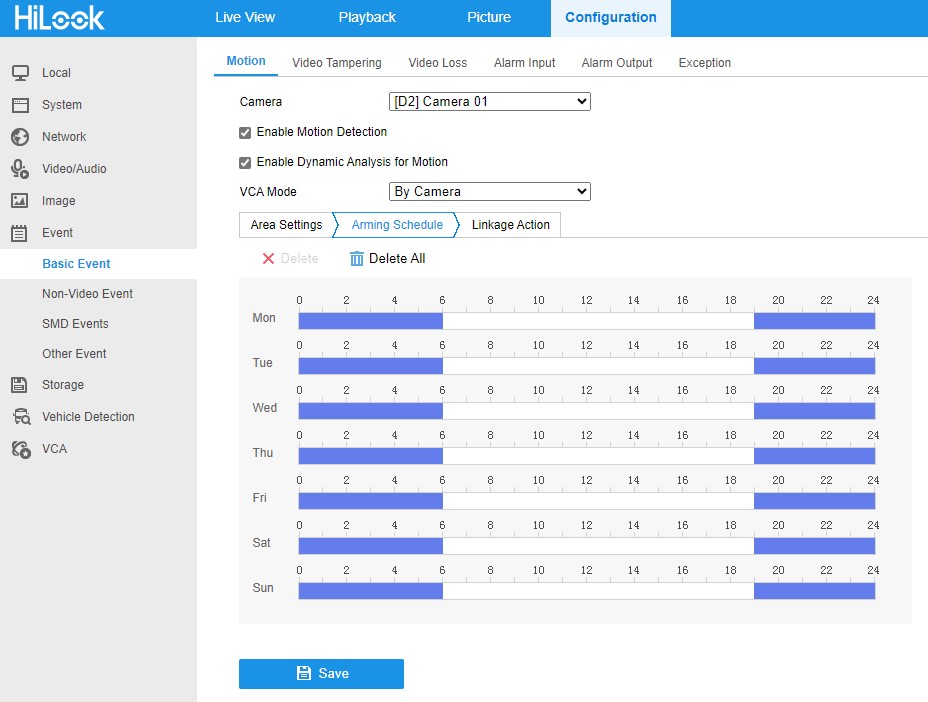Image resolution: width=928 pixels, height=702 pixels.
Task: Click the VCA sidebar icon
Action: 19,449
